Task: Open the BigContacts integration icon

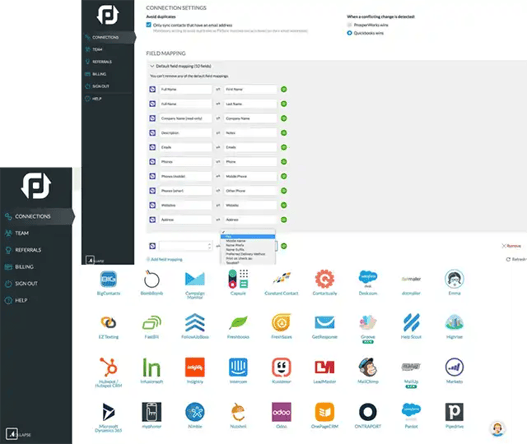Action: (x=108, y=279)
